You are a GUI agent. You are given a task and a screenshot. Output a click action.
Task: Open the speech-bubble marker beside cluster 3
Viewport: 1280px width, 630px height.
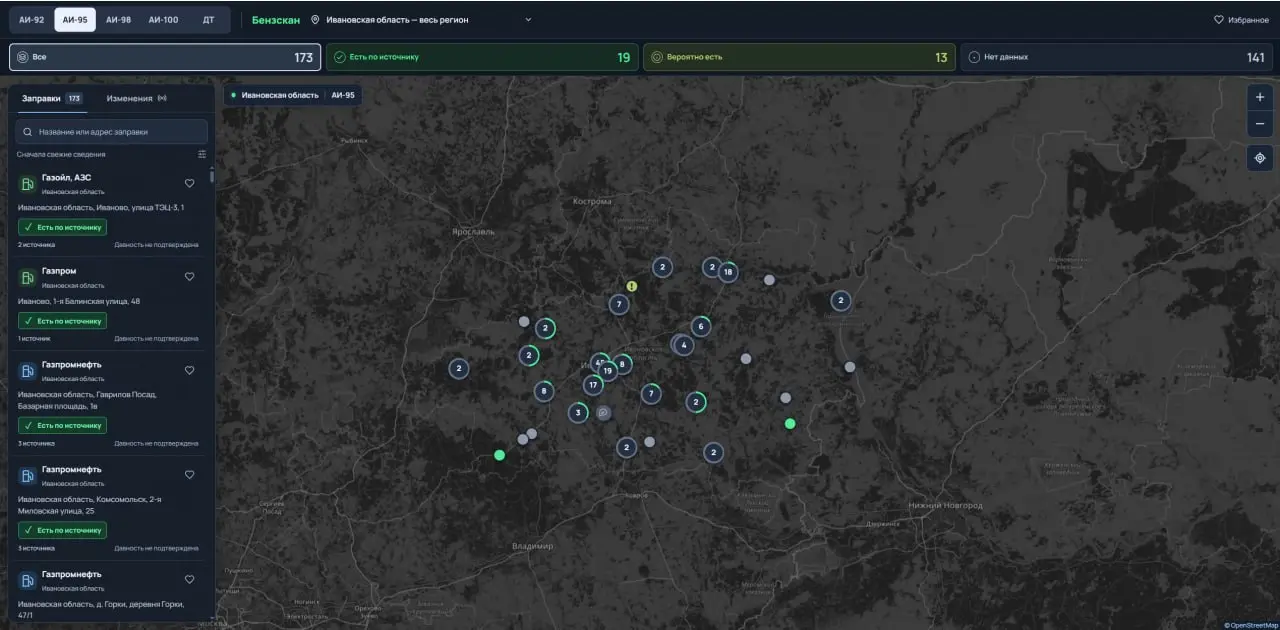(x=603, y=412)
